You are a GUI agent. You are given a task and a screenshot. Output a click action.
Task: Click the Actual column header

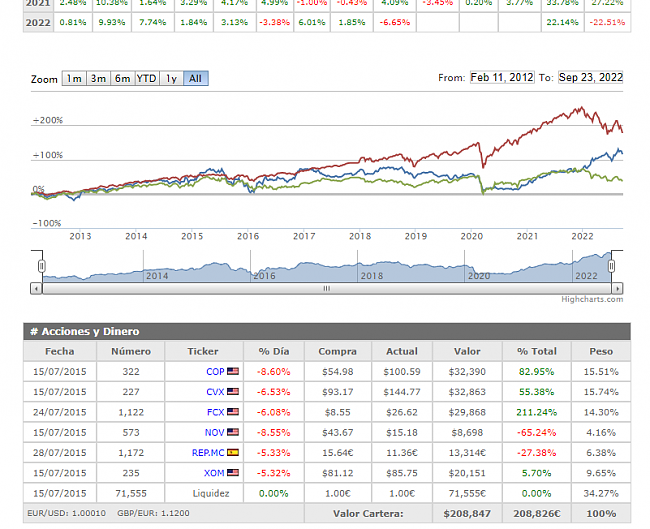point(402,351)
